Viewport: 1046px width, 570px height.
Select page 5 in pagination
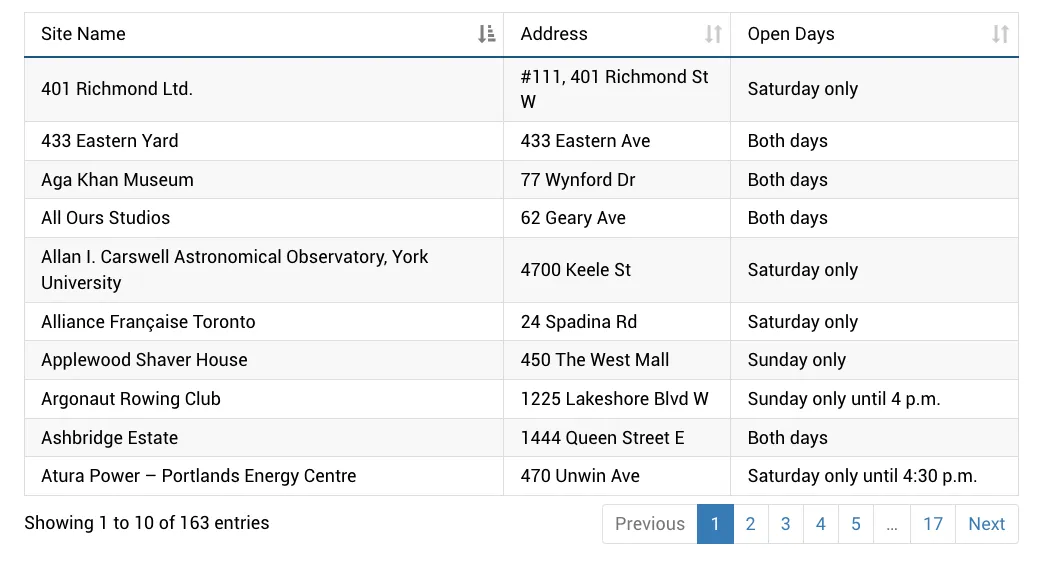coord(856,524)
